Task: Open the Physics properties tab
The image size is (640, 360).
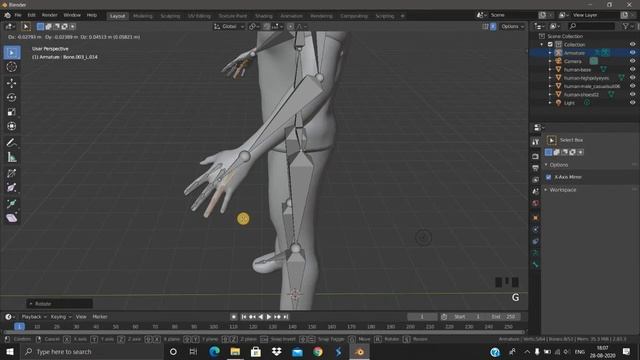Action: coord(536,229)
